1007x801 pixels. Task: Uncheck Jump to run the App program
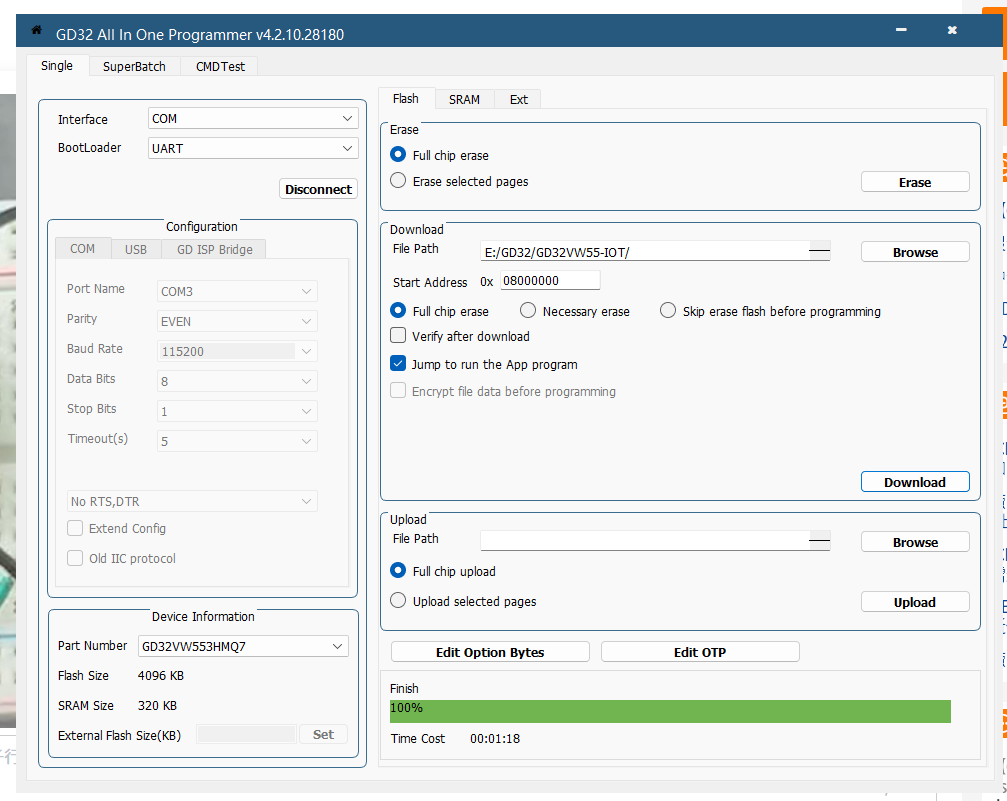pos(398,364)
